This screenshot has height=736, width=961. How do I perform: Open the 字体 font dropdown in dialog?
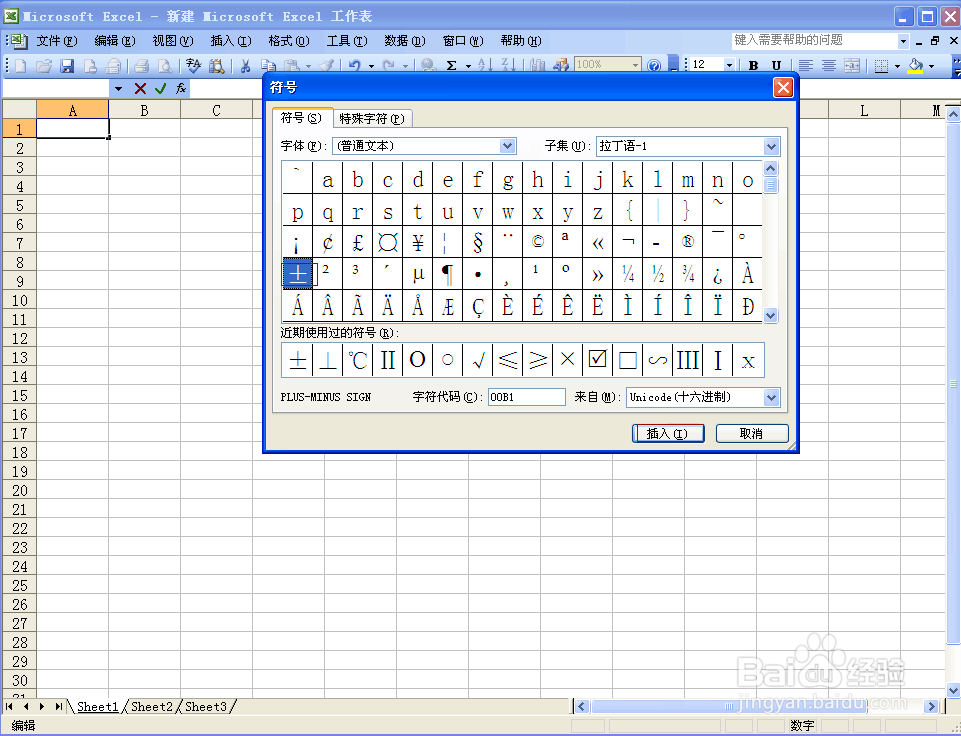click(507, 146)
